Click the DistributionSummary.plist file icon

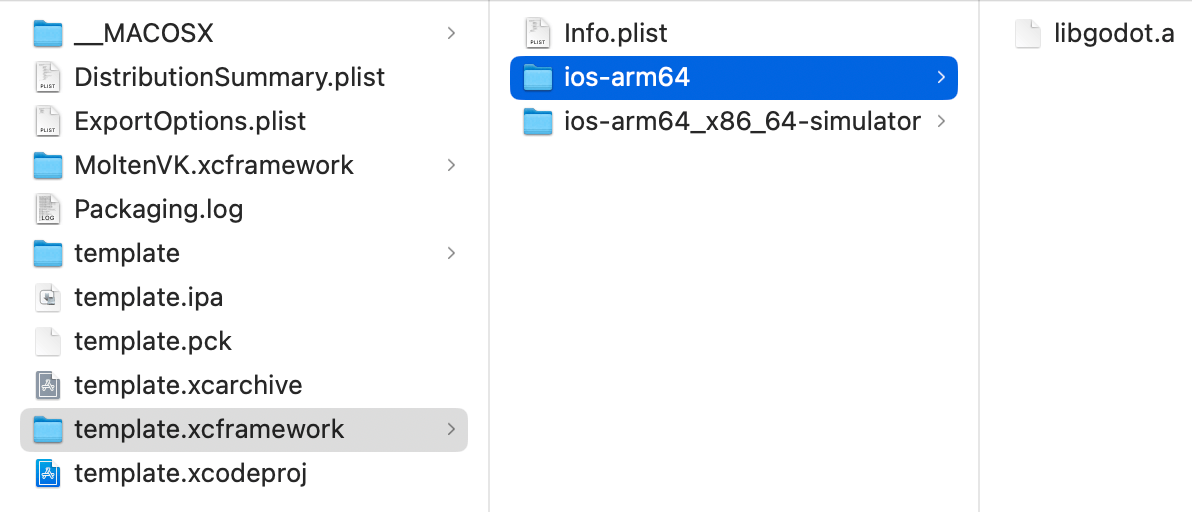coord(48,77)
